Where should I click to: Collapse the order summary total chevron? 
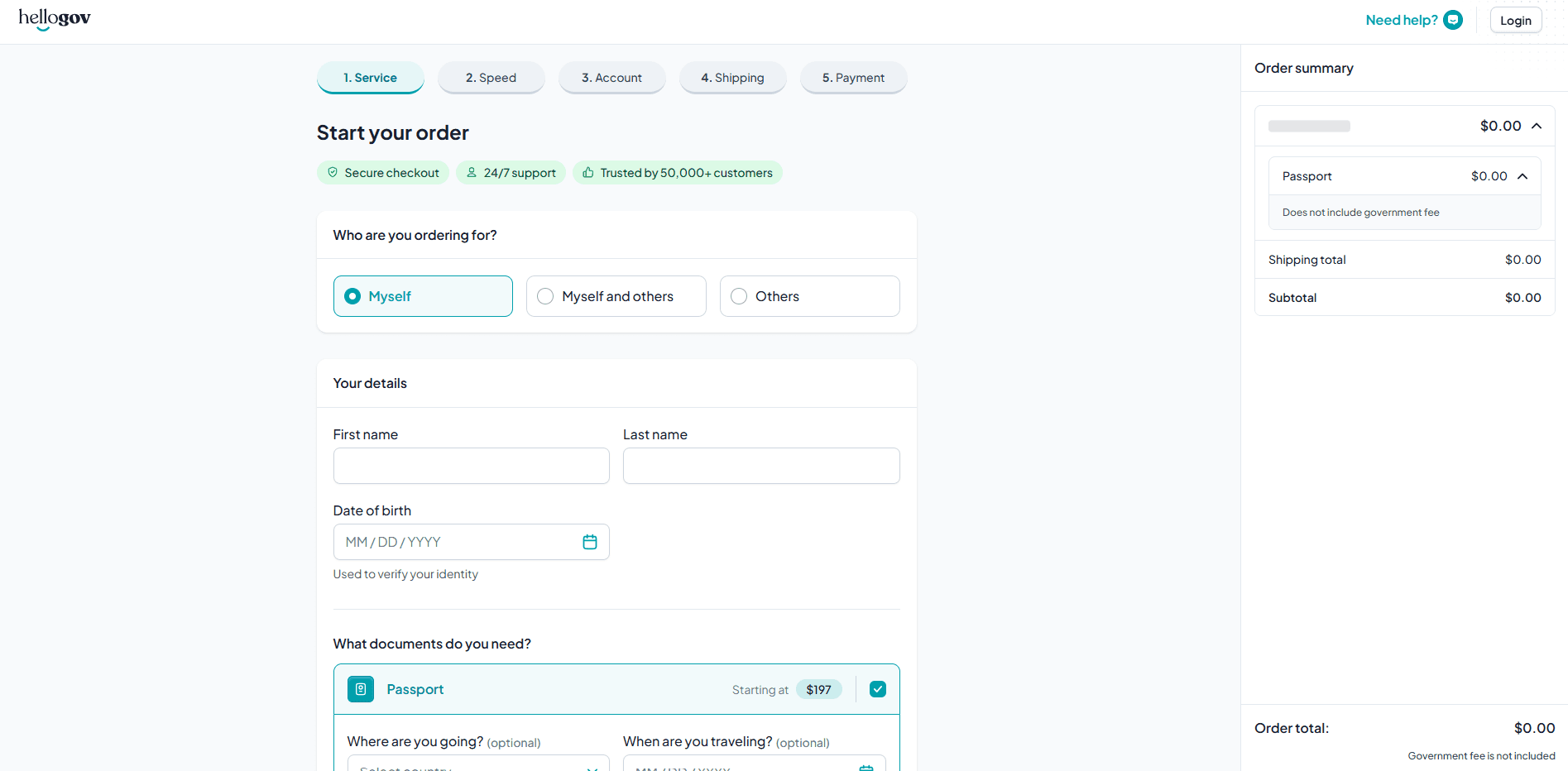[1537, 126]
